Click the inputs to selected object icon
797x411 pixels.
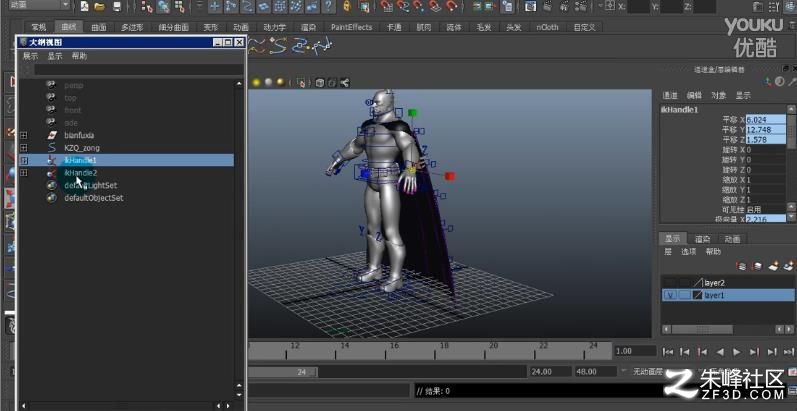tap(477, 6)
